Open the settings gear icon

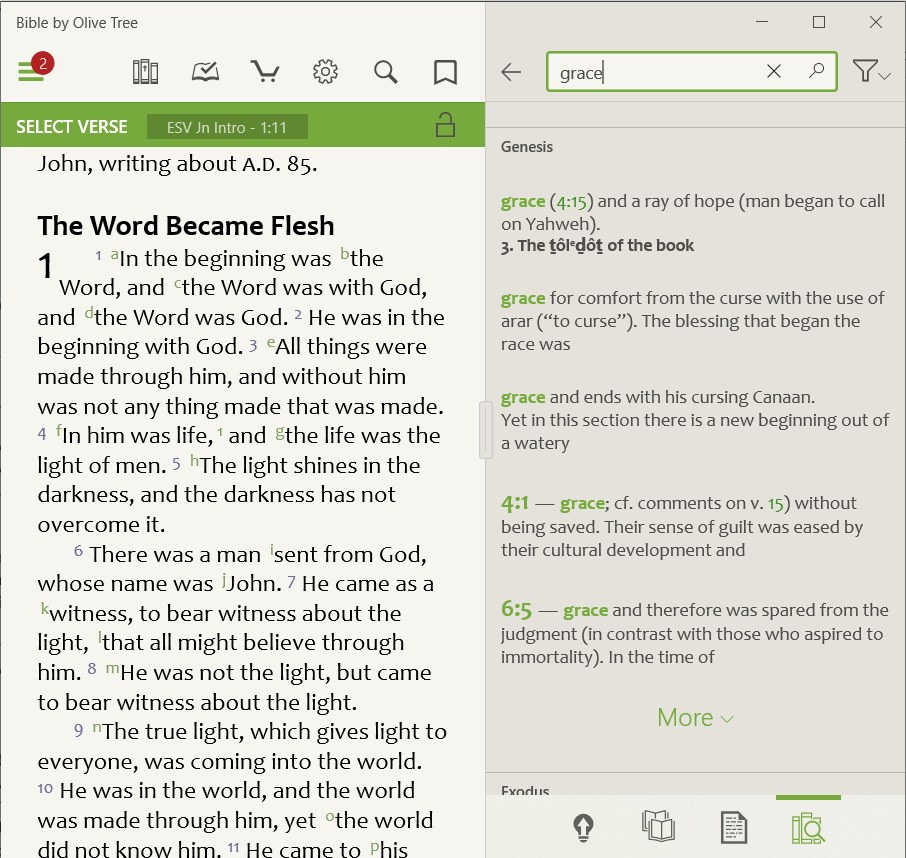(x=325, y=72)
